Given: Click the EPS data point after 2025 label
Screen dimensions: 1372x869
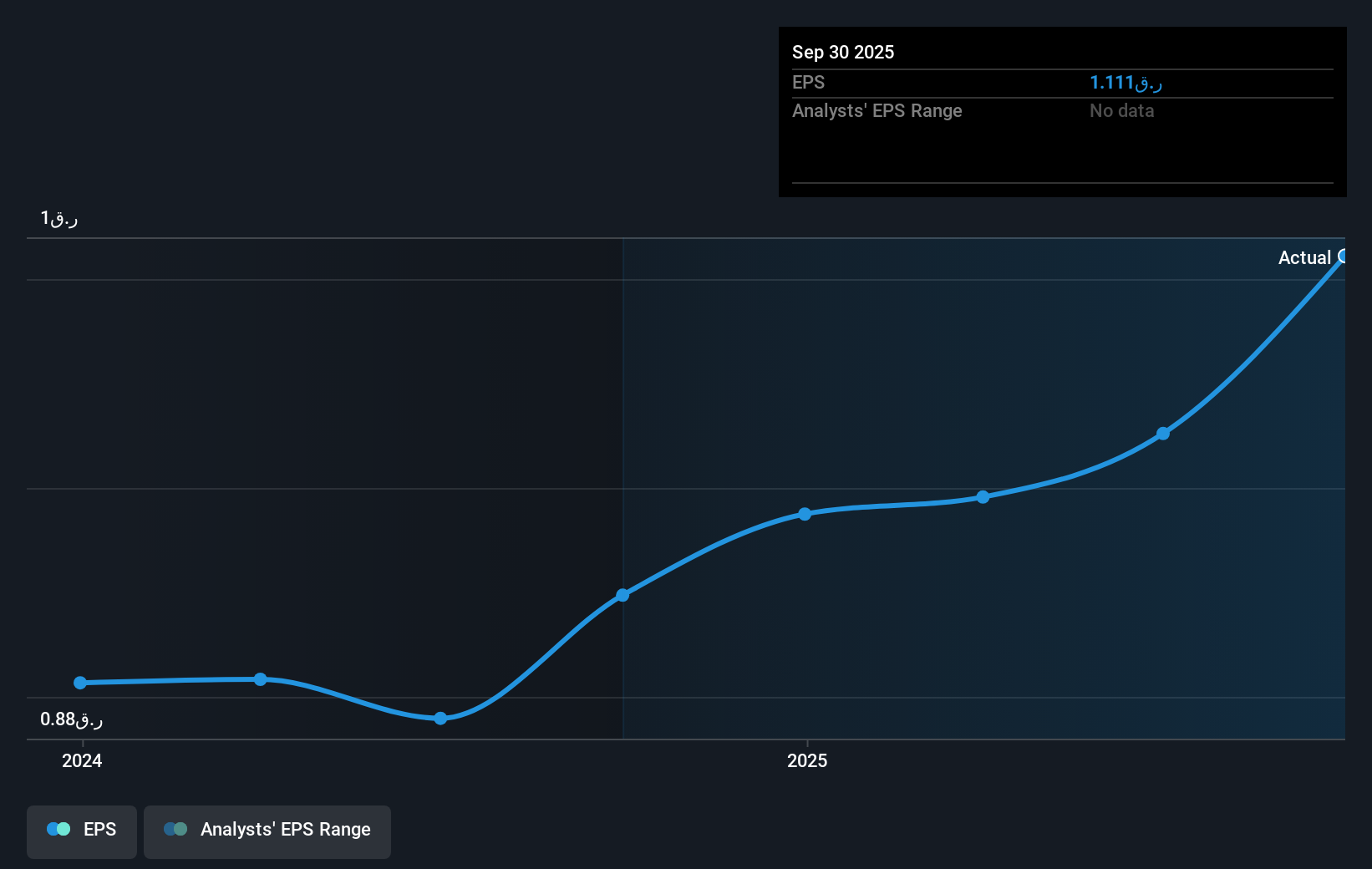Looking at the screenshot, I should pos(983,497).
